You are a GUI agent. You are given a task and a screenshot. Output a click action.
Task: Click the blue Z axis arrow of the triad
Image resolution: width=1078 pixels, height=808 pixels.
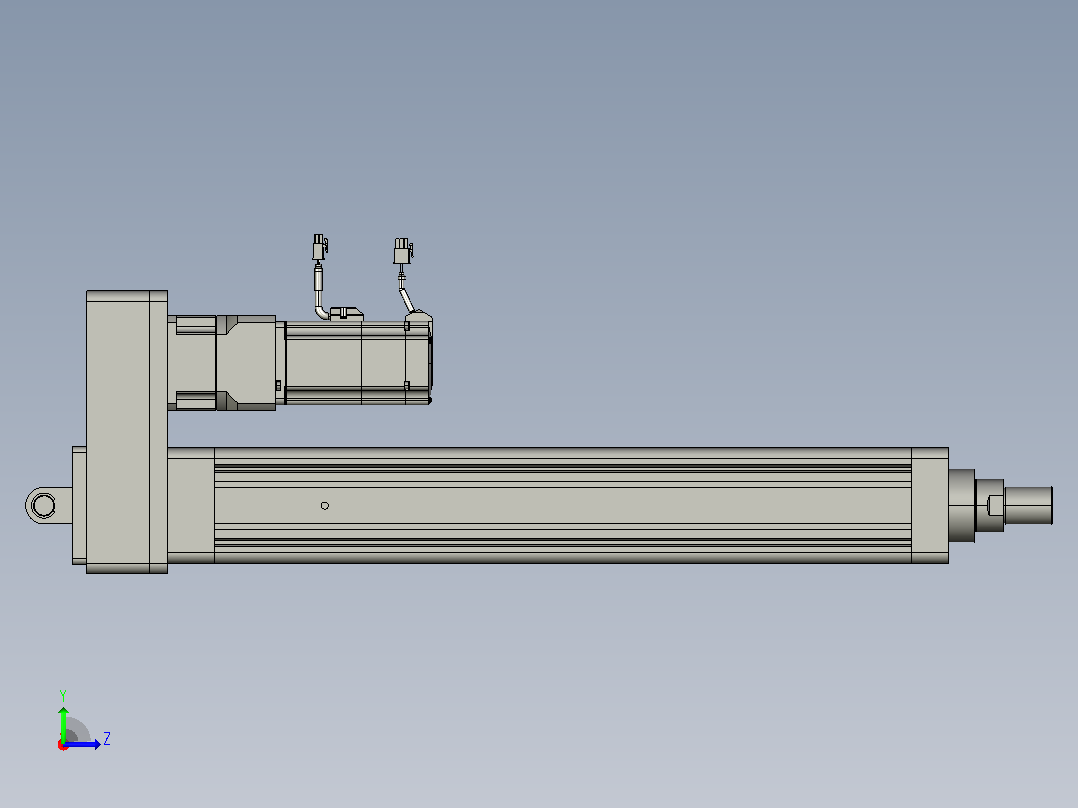(x=82, y=744)
